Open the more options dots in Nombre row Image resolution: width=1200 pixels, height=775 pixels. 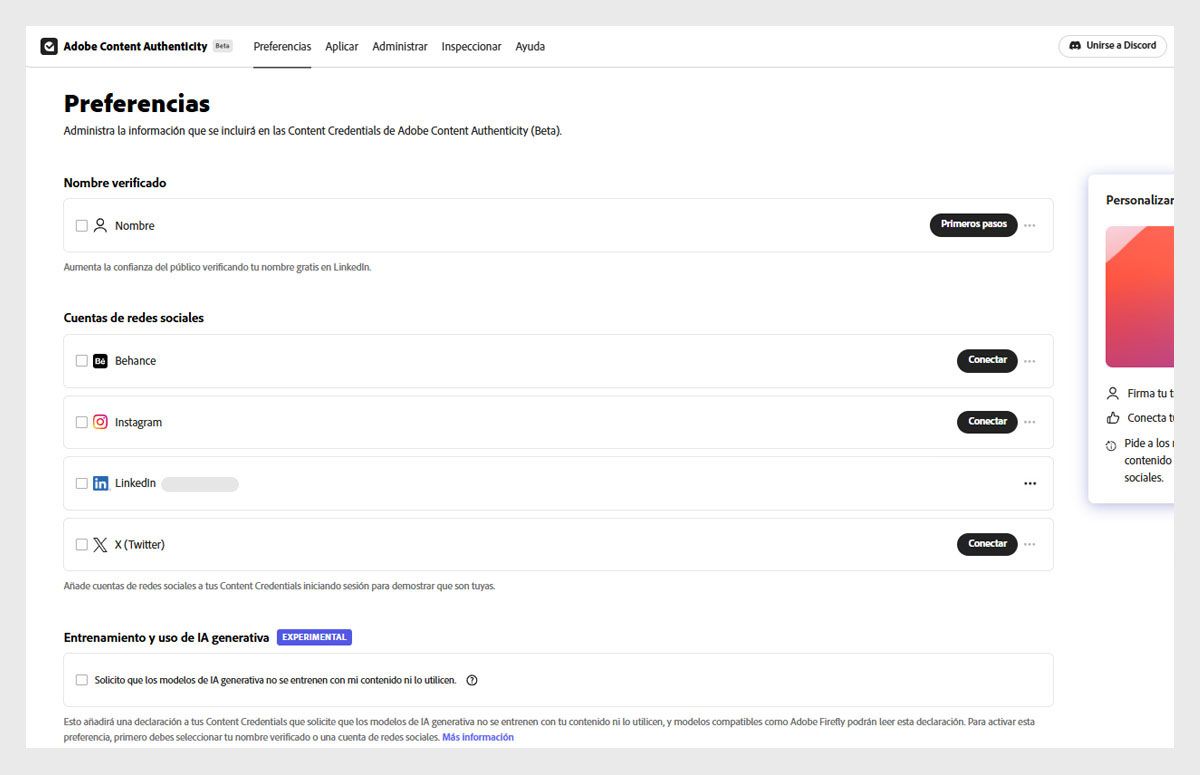tap(1030, 226)
